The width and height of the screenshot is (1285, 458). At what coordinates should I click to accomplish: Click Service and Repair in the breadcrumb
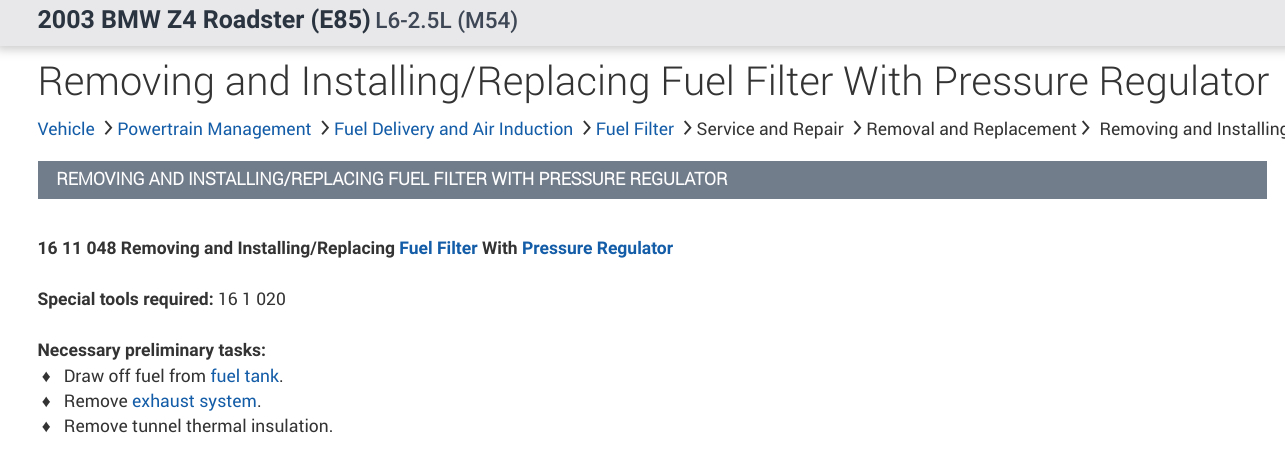tap(770, 129)
